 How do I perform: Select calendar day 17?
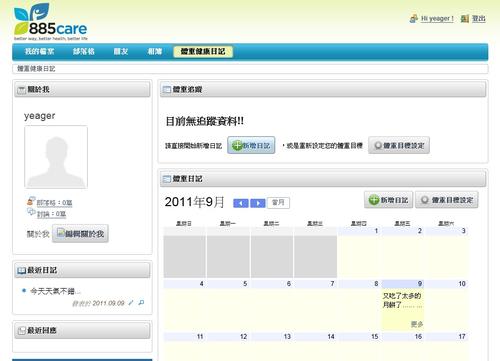(447, 347)
